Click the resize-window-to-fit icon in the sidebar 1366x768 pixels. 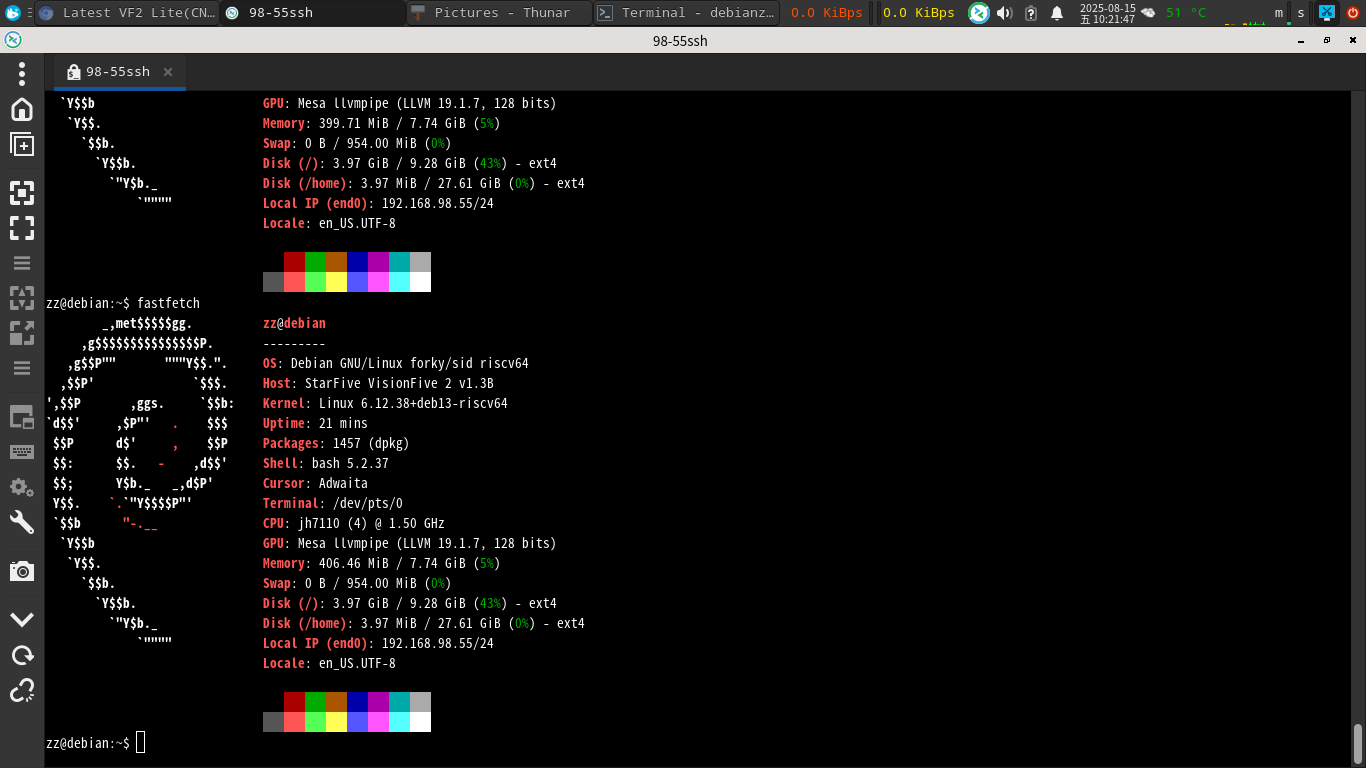(x=22, y=193)
